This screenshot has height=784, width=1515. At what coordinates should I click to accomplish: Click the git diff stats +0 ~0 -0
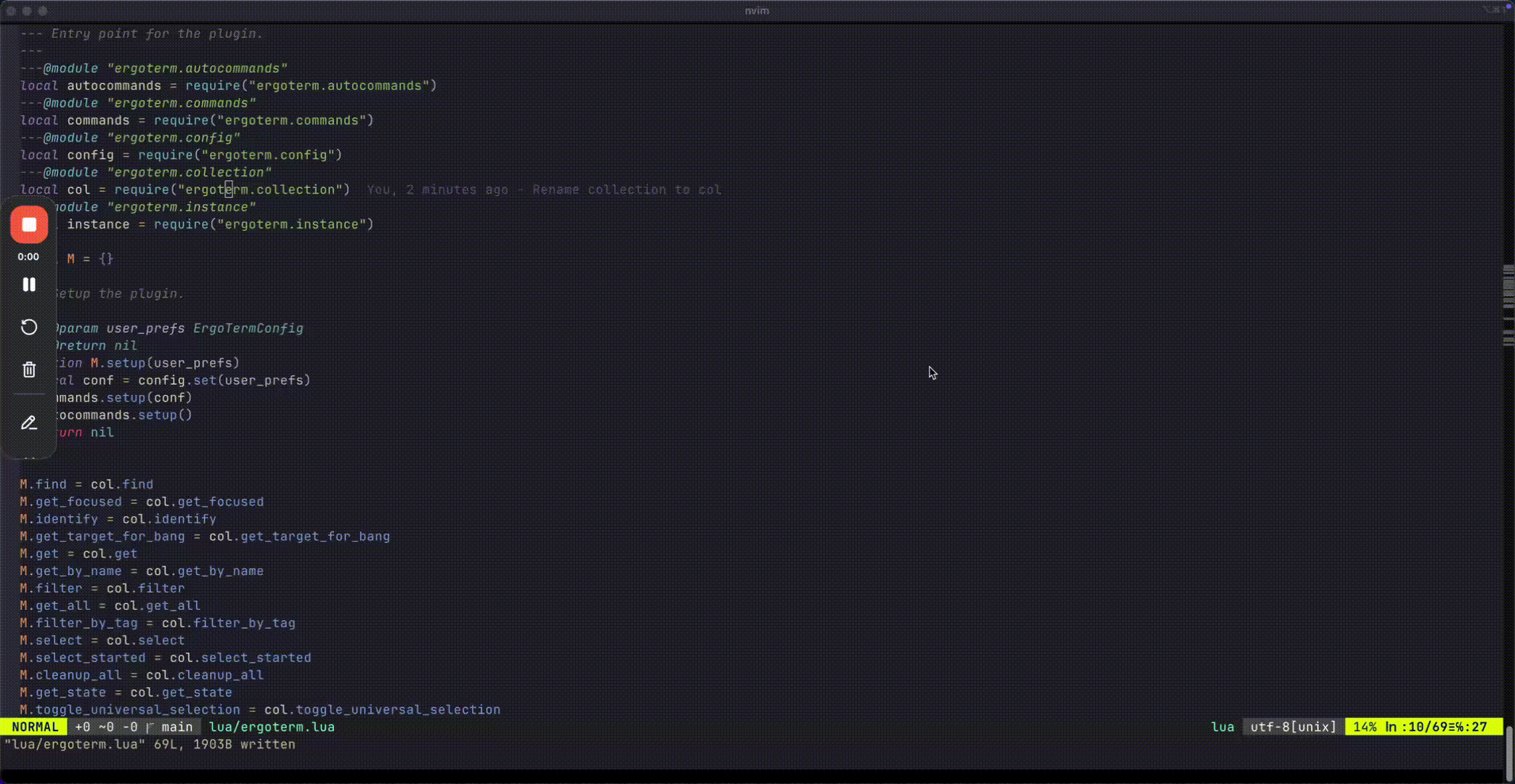click(106, 727)
